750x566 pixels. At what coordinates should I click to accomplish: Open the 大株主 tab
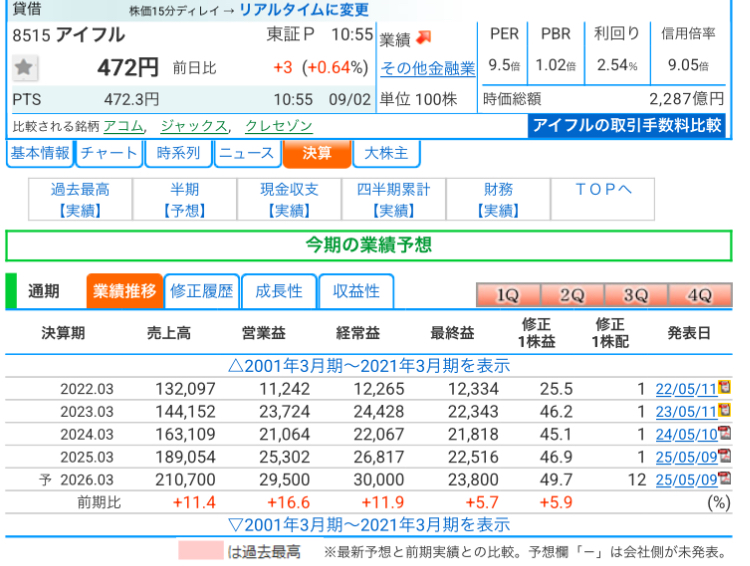coord(386,153)
